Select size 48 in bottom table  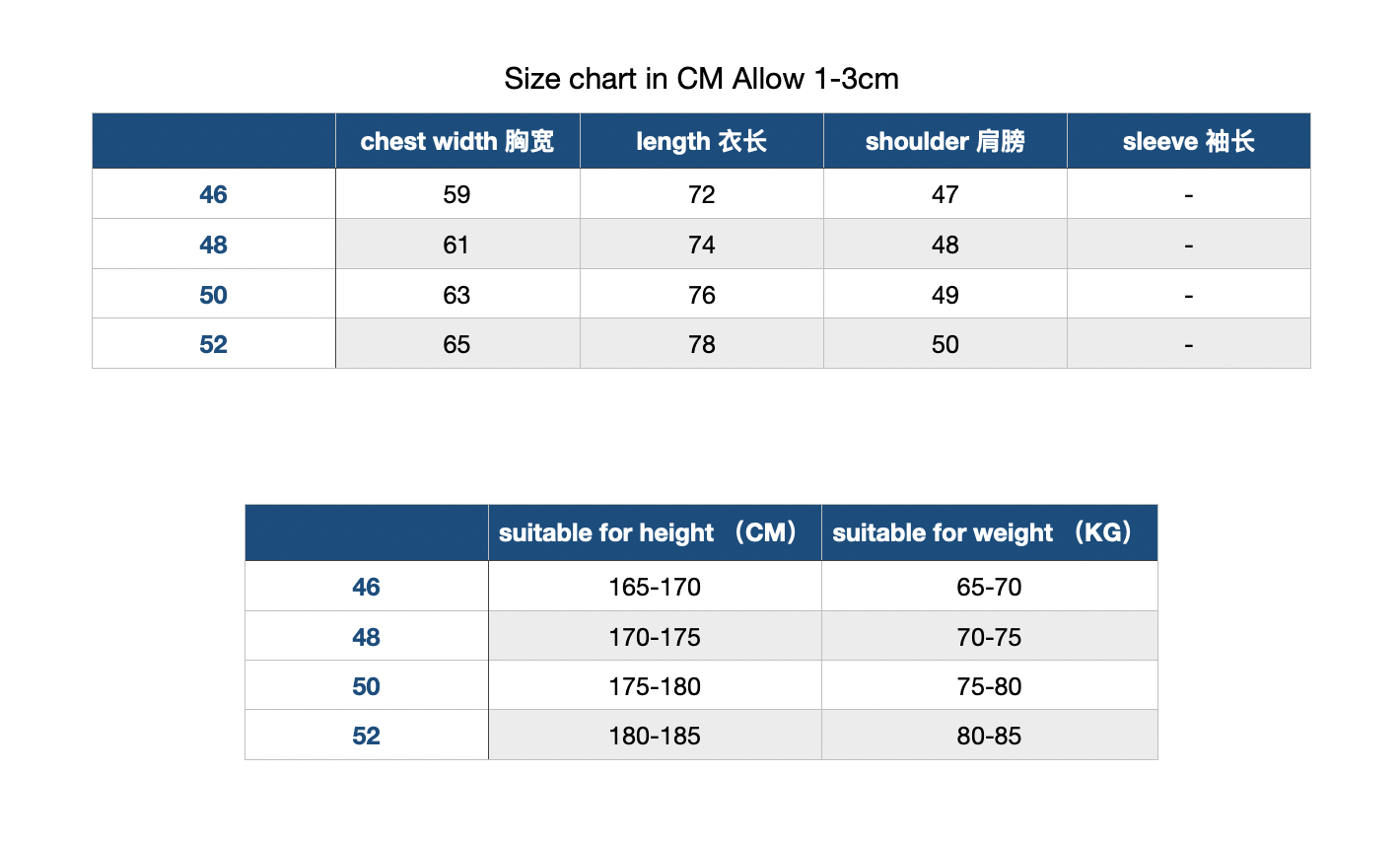coord(366,637)
